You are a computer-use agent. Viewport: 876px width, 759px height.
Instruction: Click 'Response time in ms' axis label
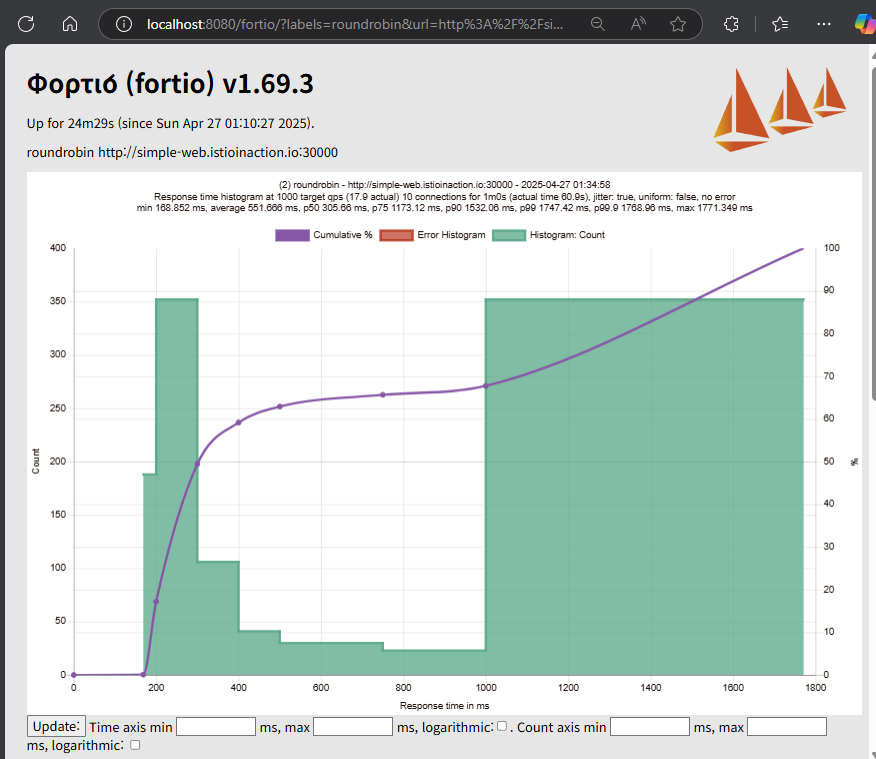(x=444, y=705)
